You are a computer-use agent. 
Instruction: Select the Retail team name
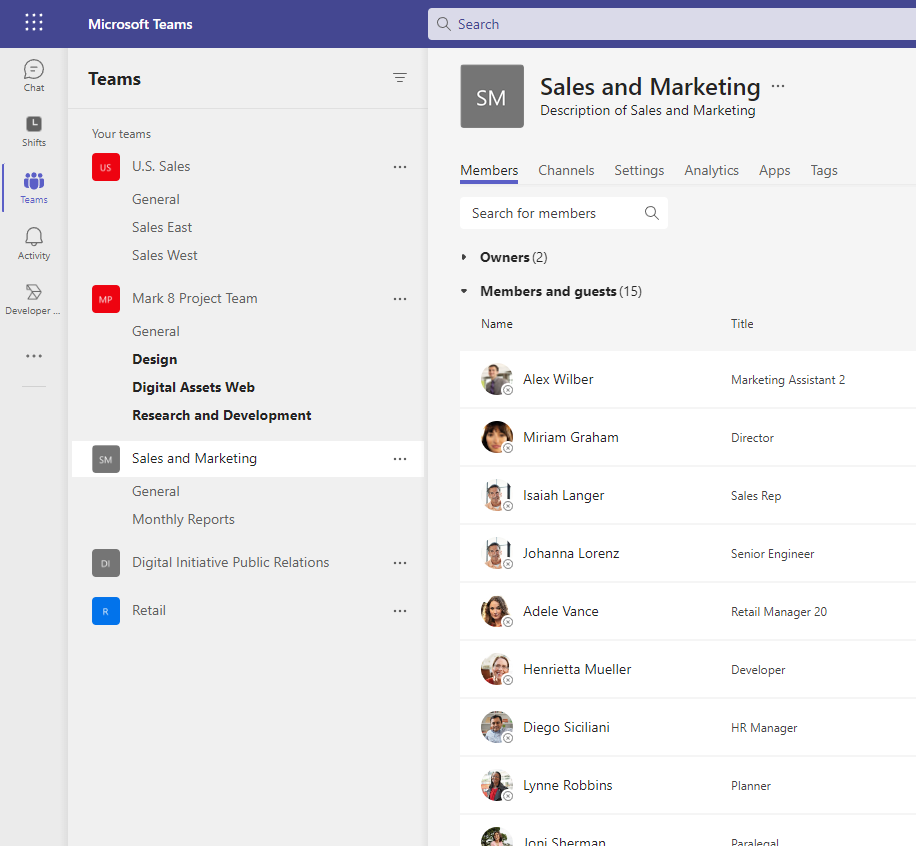(149, 611)
